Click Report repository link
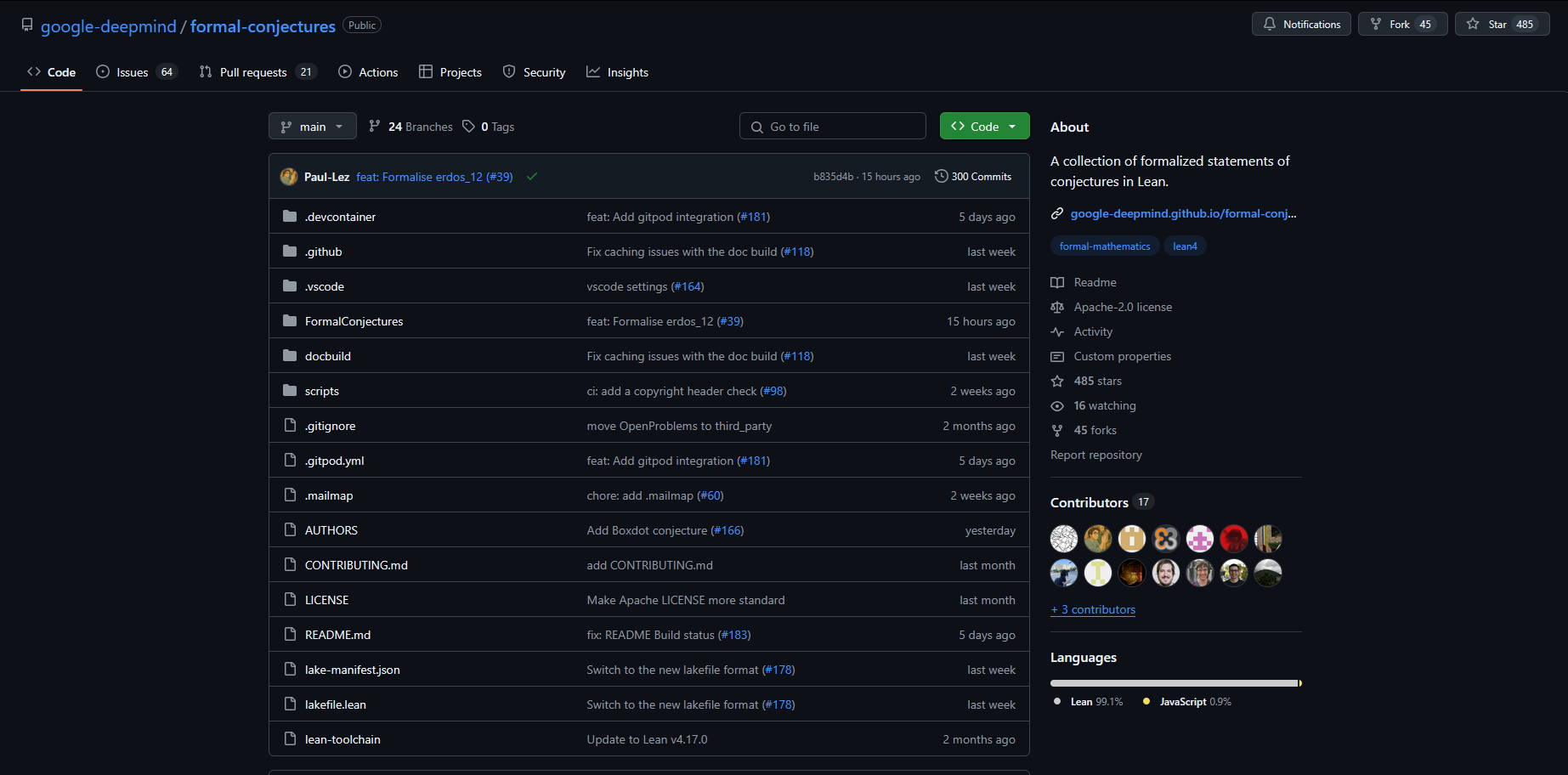The height and width of the screenshot is (775, 1568). pyautogui.click(x=1096, y=455)
